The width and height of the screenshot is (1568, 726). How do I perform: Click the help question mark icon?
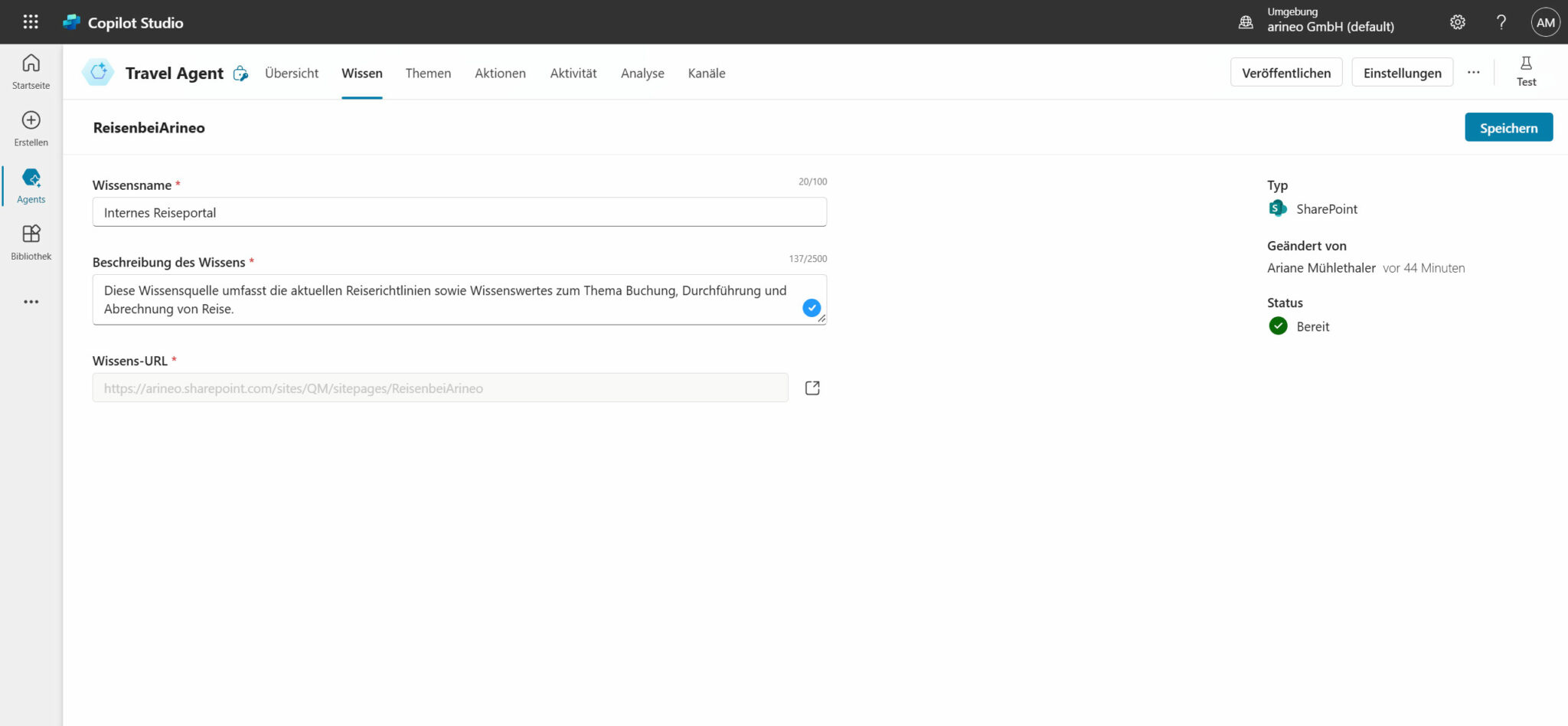click(x=1501, y=22)
